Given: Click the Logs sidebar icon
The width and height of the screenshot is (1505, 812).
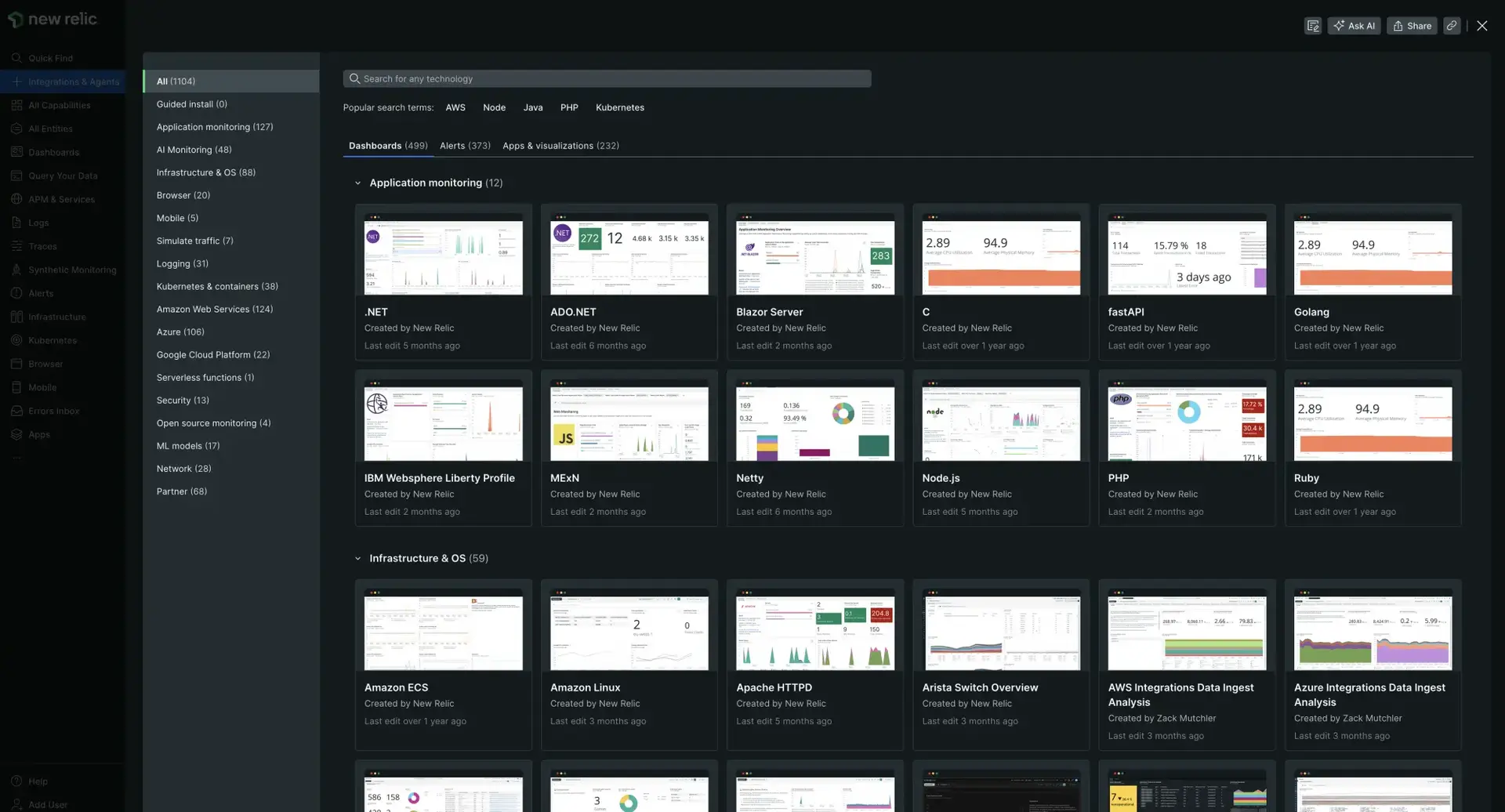Looking at the screenshot, I should pyautogui.click(x=16, y=223).
